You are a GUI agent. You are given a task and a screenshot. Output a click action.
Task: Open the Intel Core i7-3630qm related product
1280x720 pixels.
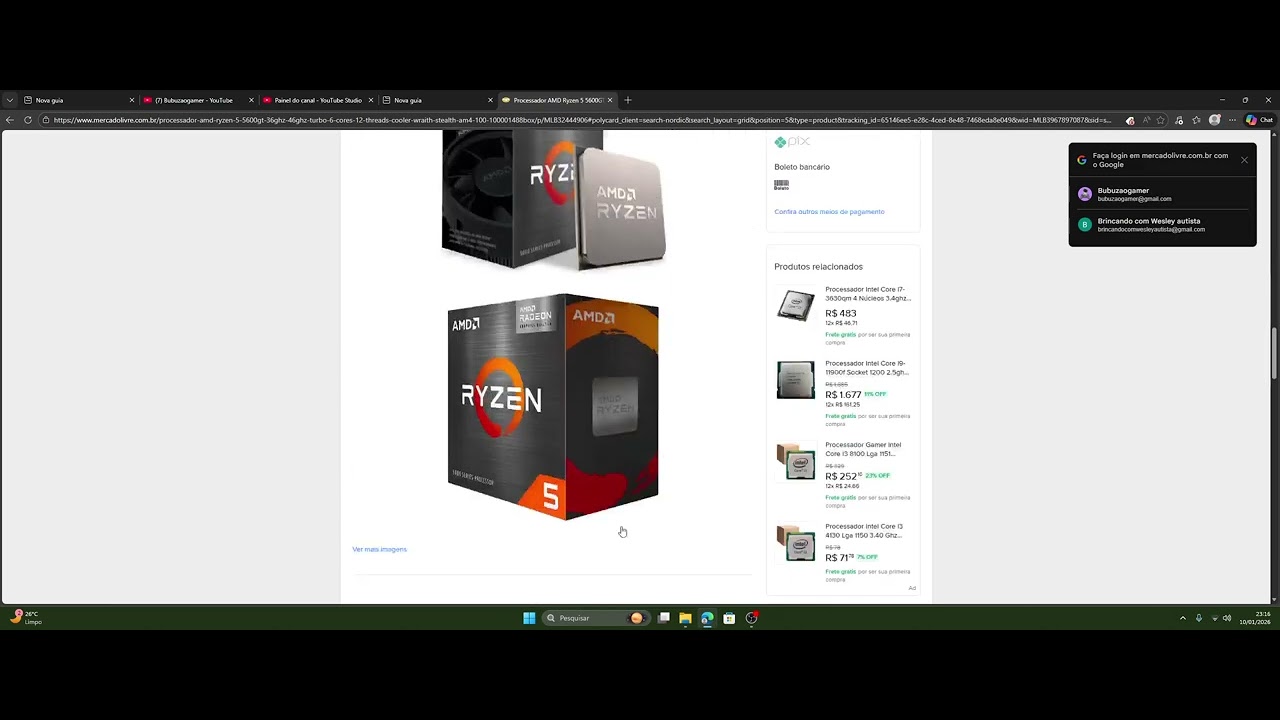point(867,294)
